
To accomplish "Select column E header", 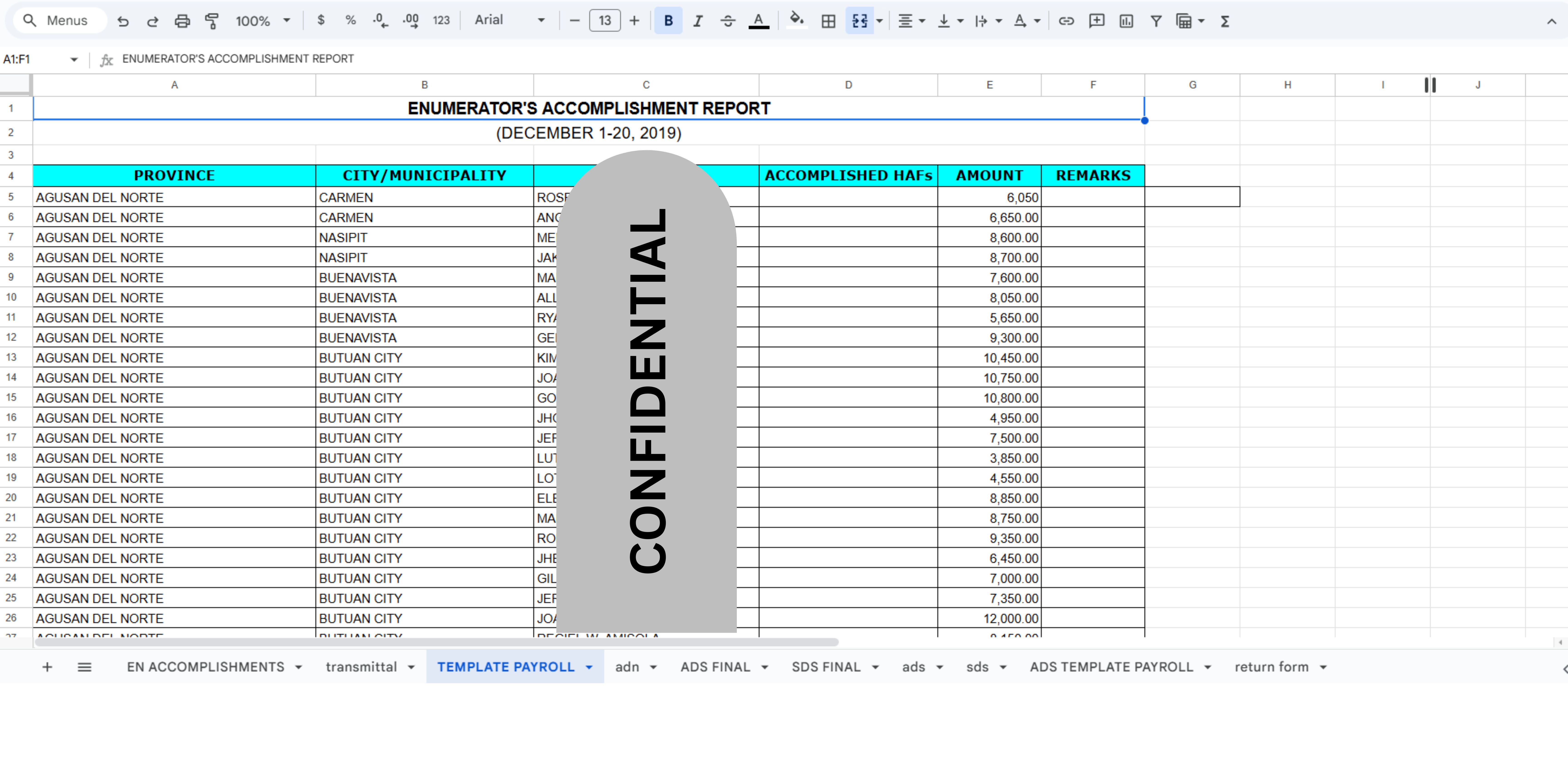I will [989, 85].
